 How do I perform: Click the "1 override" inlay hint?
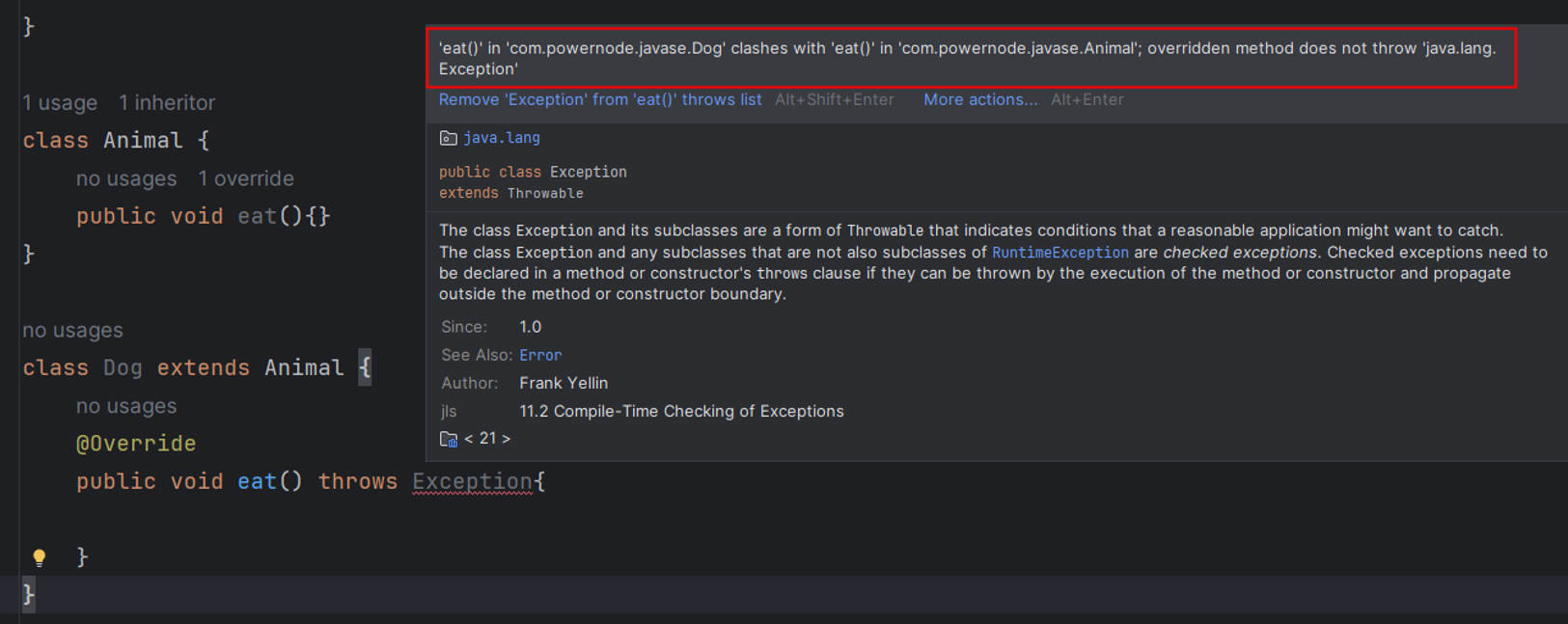[x=246, y=178]
